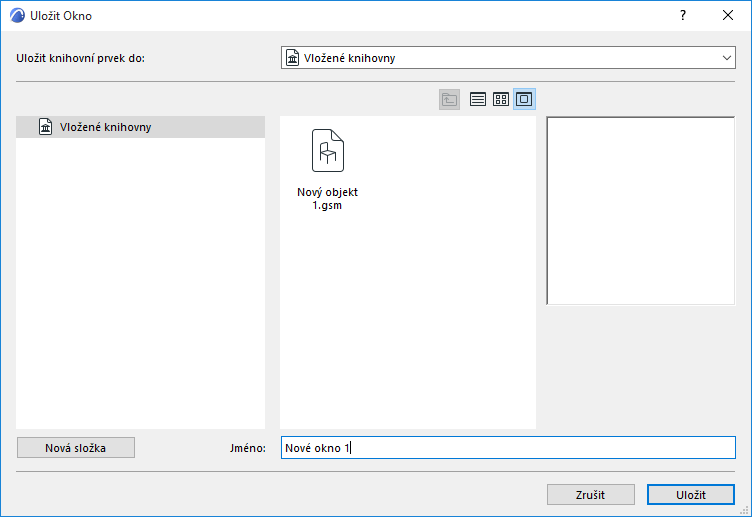Confirm saving with the Uložit button
The width and height of the screenshot is (752, 517).
pos(691,494)
